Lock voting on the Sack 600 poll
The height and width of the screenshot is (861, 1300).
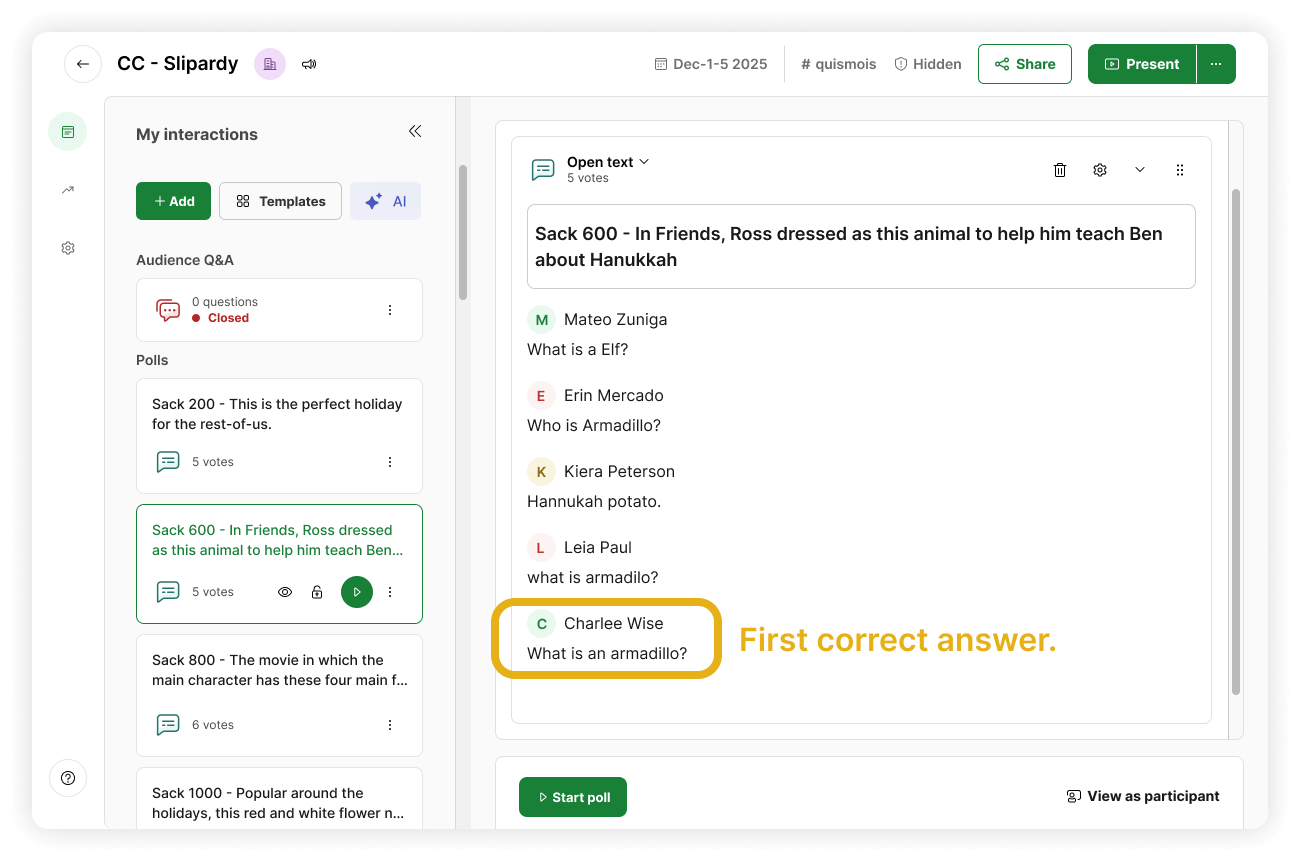317,592
